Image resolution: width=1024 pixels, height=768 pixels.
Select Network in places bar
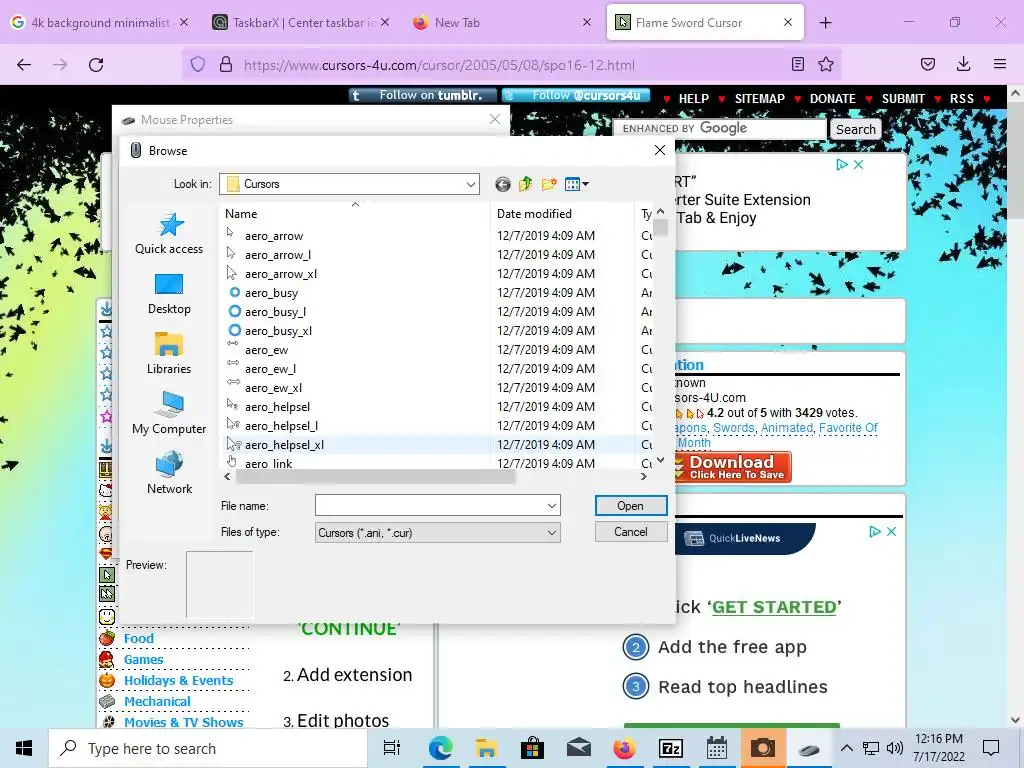(x=169, y=474)
